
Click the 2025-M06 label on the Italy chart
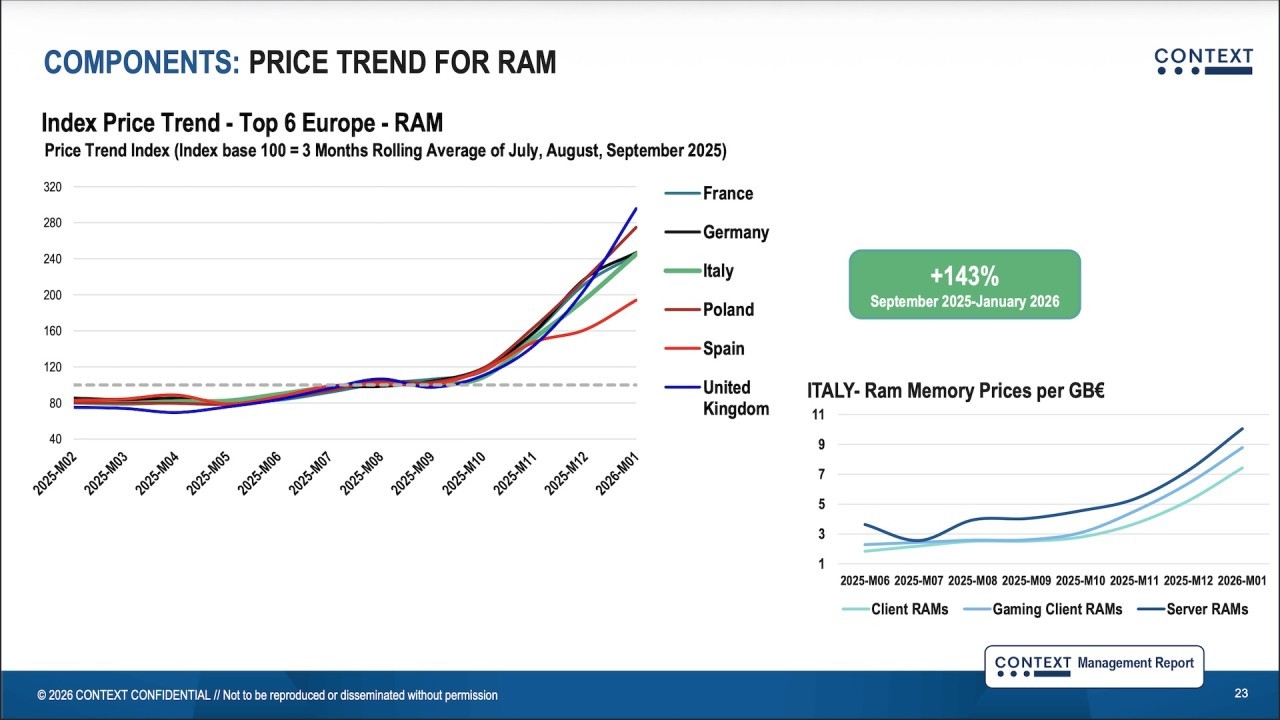pos(865,581)
